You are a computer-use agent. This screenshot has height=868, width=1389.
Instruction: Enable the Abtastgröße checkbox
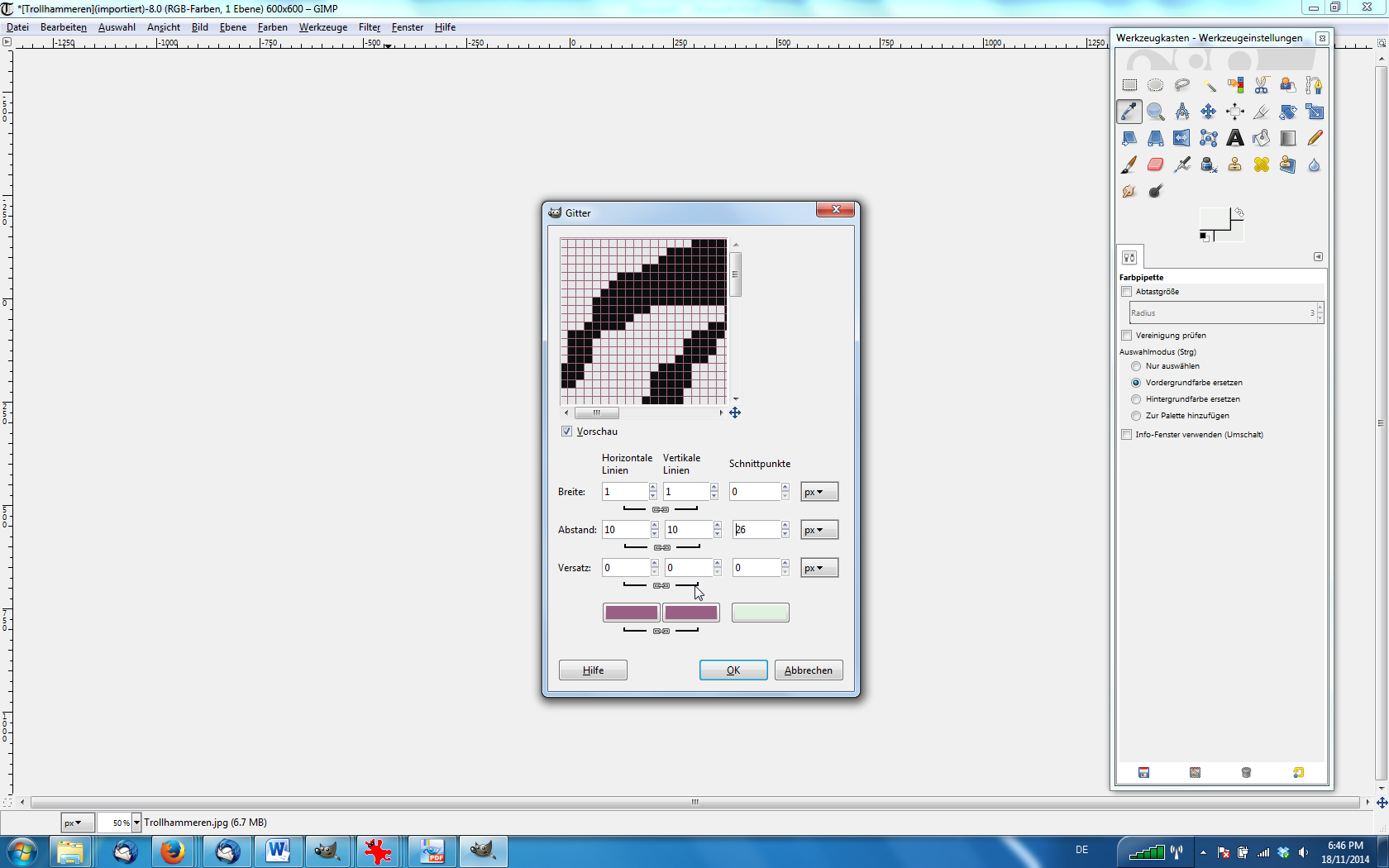pos(1126,292)
